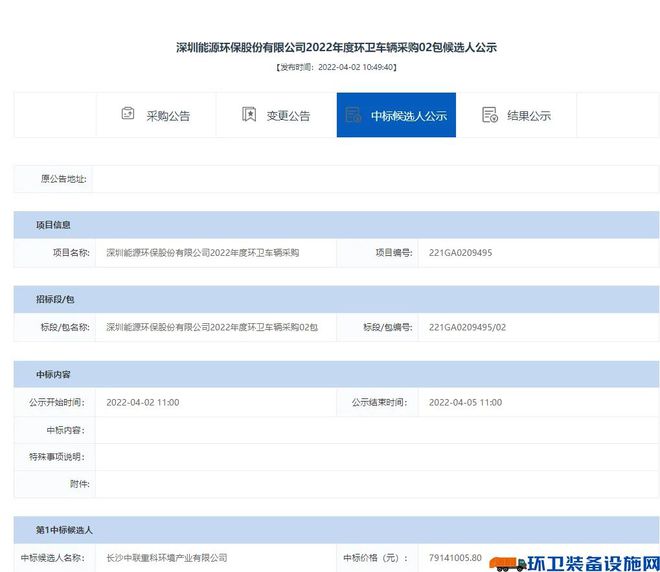
Task: Click the 原公告地址 label
Action: pyautogui.click(x=64, y=179)
